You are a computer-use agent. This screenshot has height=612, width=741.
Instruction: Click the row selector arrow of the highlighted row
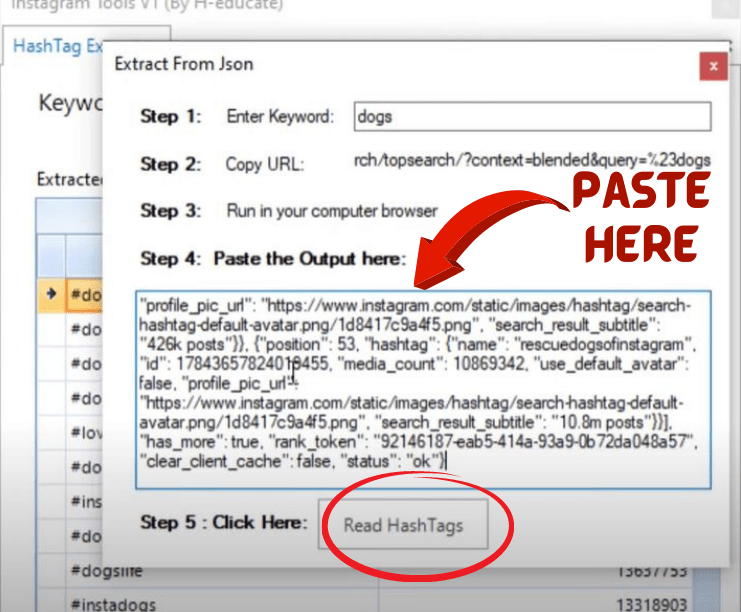[x=51, y=294]
